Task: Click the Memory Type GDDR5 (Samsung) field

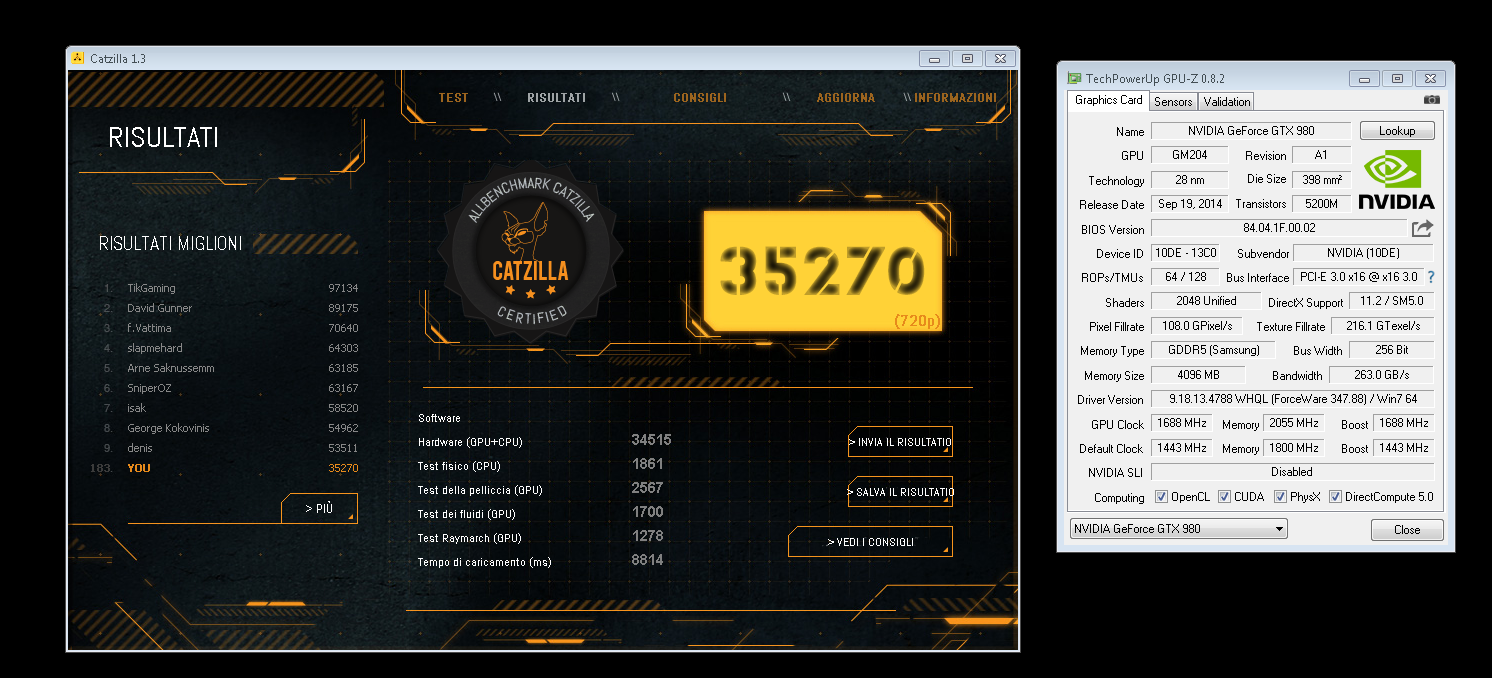Action: pos(1213,350)
